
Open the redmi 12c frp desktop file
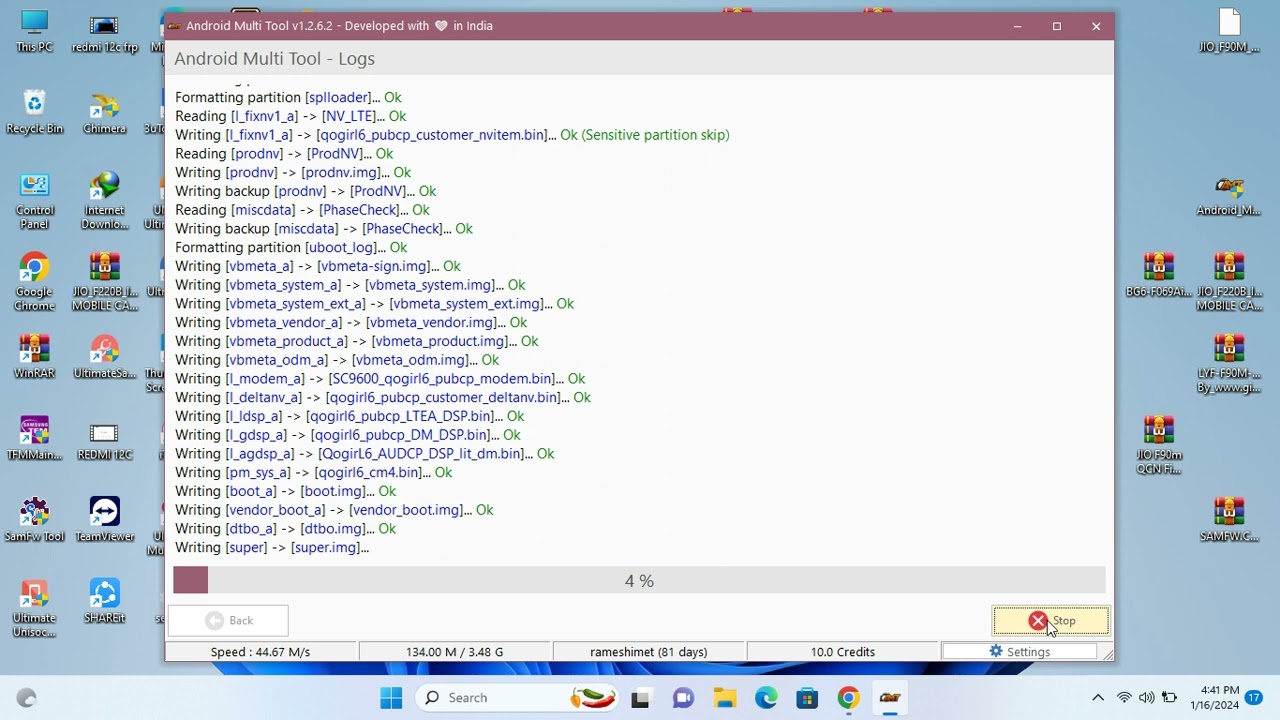pos(104,32)
